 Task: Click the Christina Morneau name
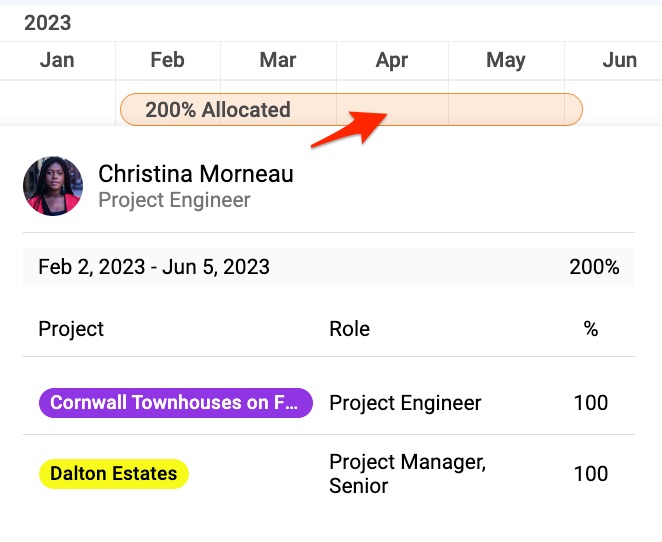(x=196, y=173)
